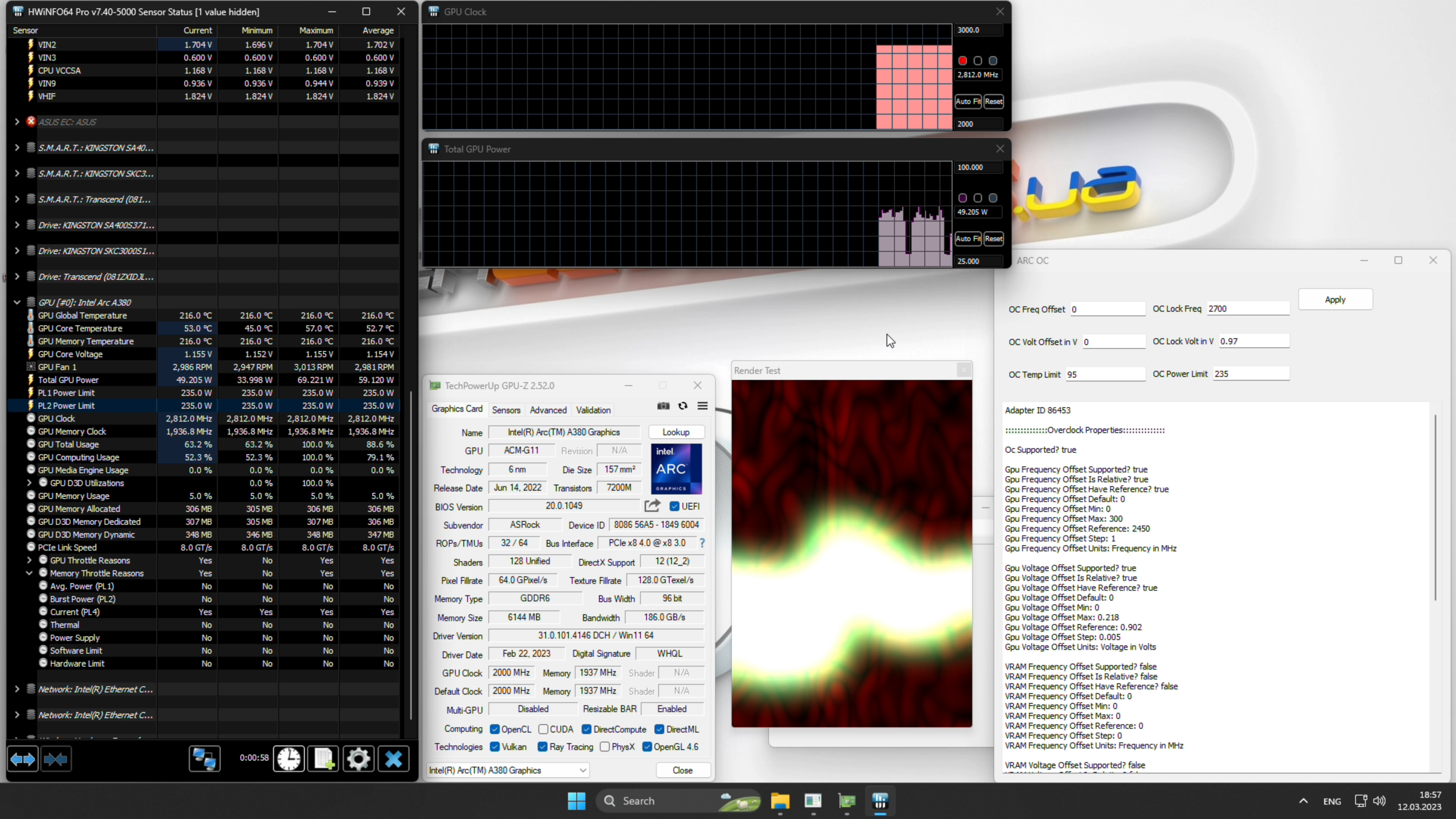Toggle the CUDA checkbox
The height and width of the screenshot is (819, 1456).
[543, 729]
